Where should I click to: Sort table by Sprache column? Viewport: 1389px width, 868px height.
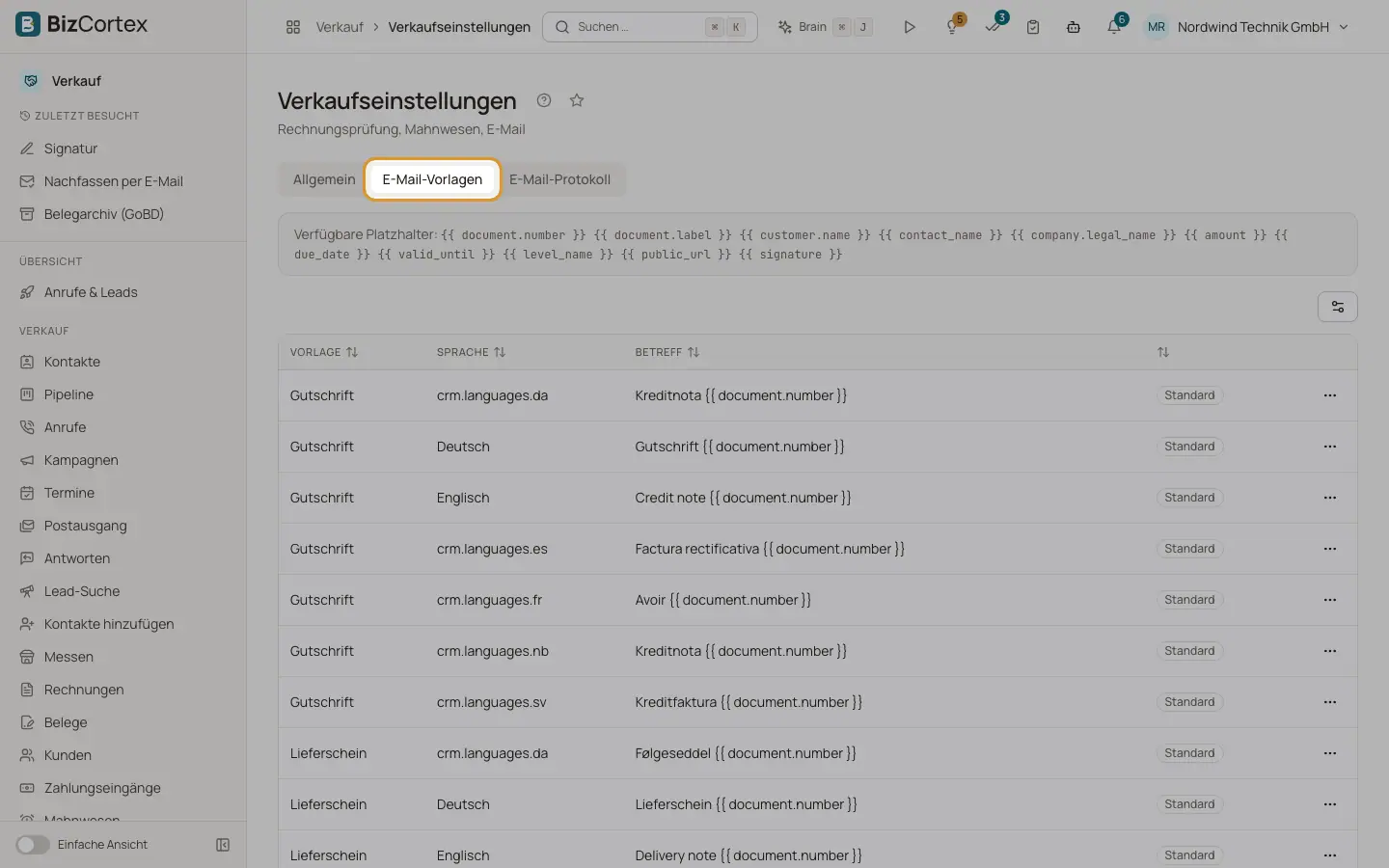click(471, 352)
